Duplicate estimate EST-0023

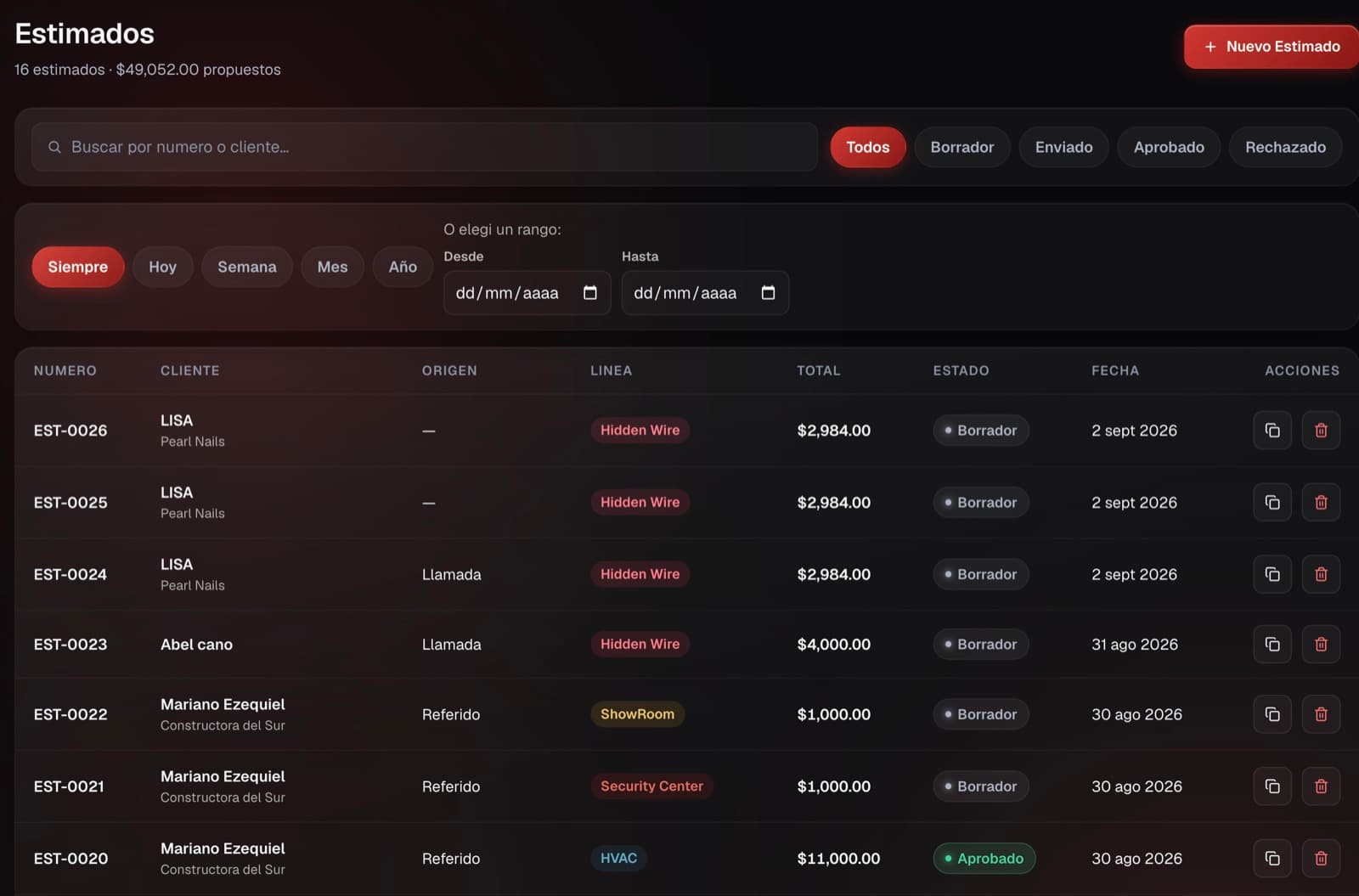(x=1272, y=645)
